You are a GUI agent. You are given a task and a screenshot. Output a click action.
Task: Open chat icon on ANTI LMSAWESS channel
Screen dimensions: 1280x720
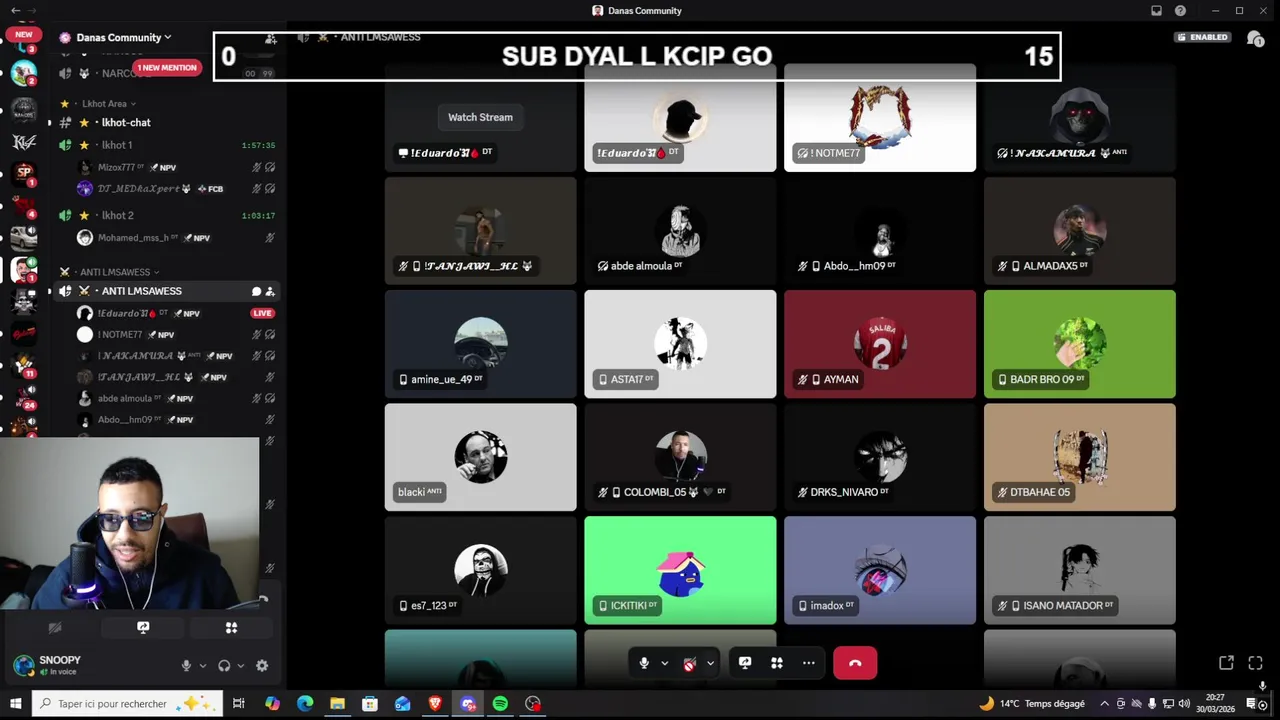(256, 291)
